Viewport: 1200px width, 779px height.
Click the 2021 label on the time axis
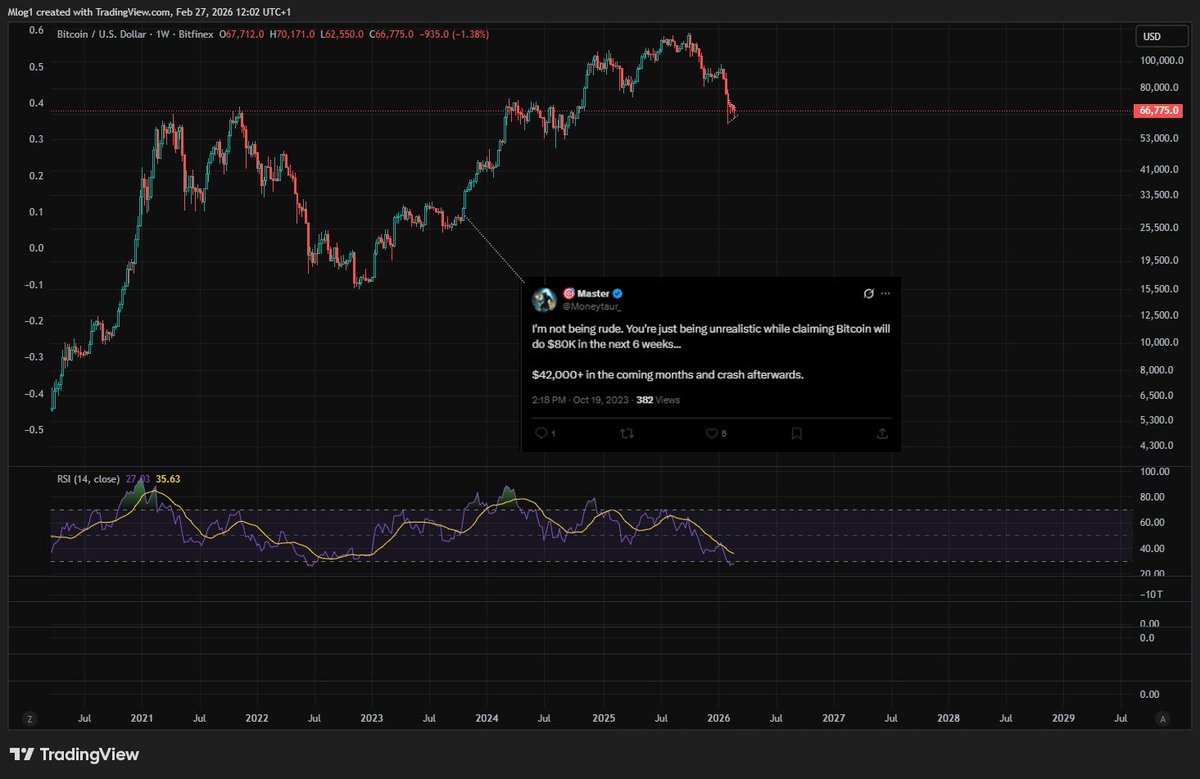141,718
